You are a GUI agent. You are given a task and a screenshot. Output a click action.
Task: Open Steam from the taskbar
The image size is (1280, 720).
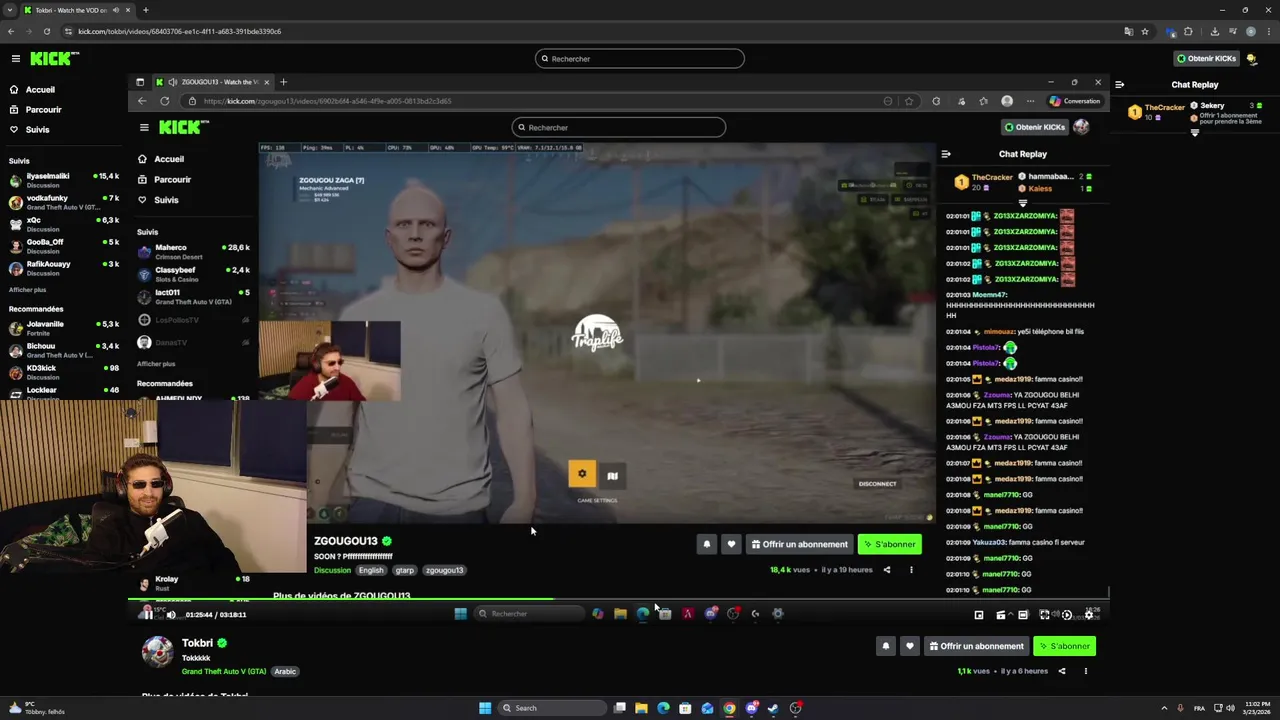tap(773, 708)
